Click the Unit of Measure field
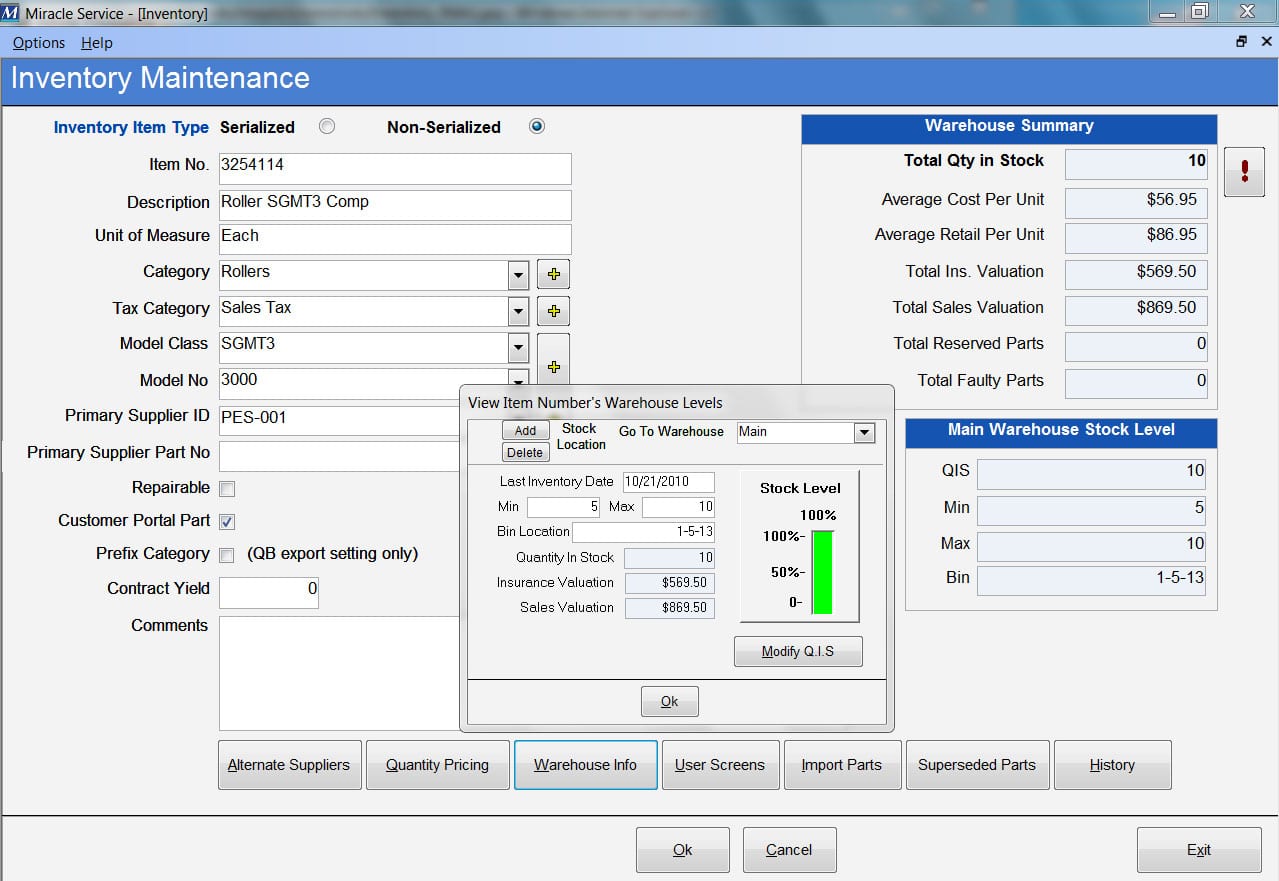Image resolution: width=1279 pixels, height=881 pixels. point(395,238)
